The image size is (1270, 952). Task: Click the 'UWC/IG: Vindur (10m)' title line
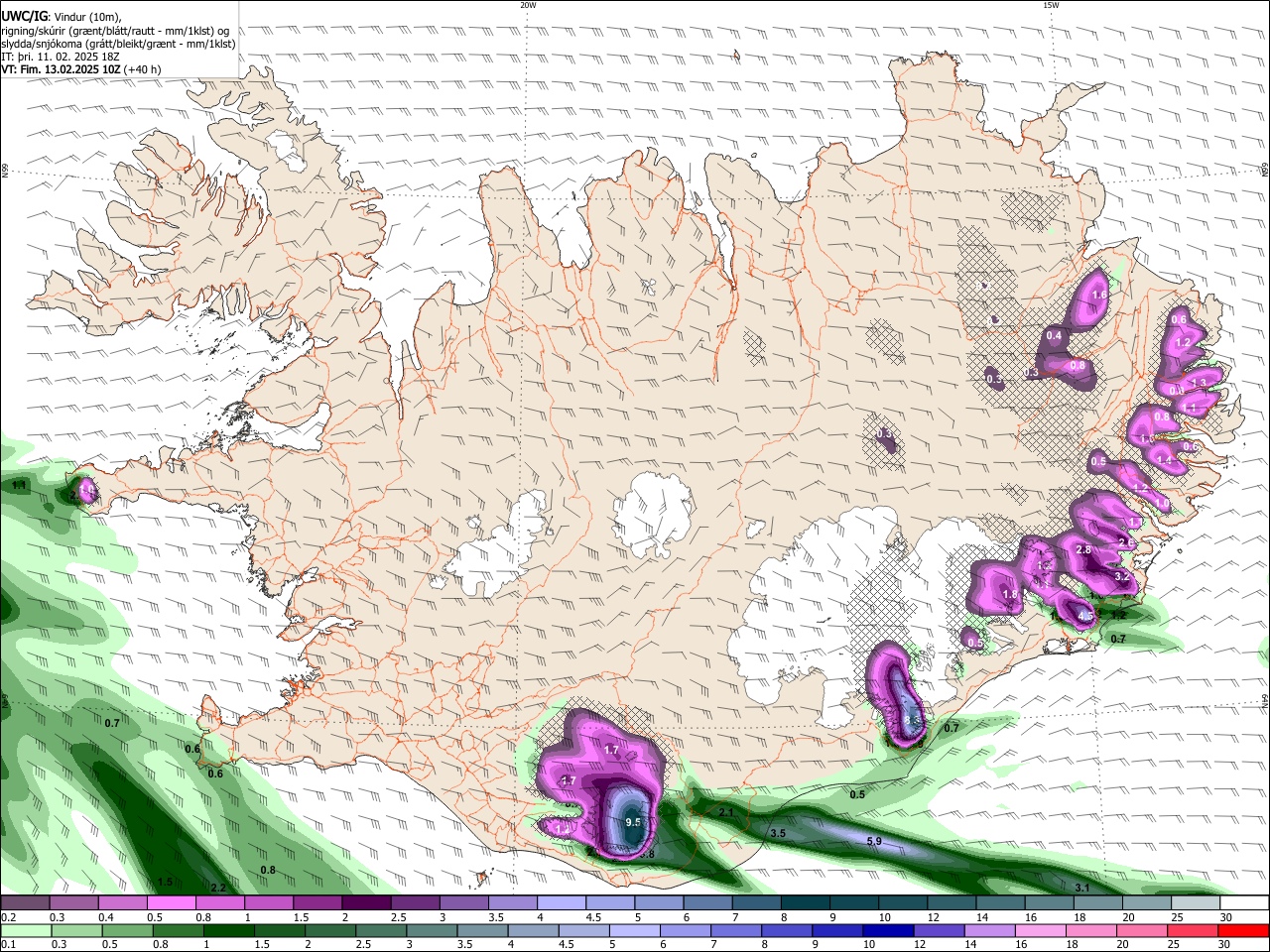61,17
